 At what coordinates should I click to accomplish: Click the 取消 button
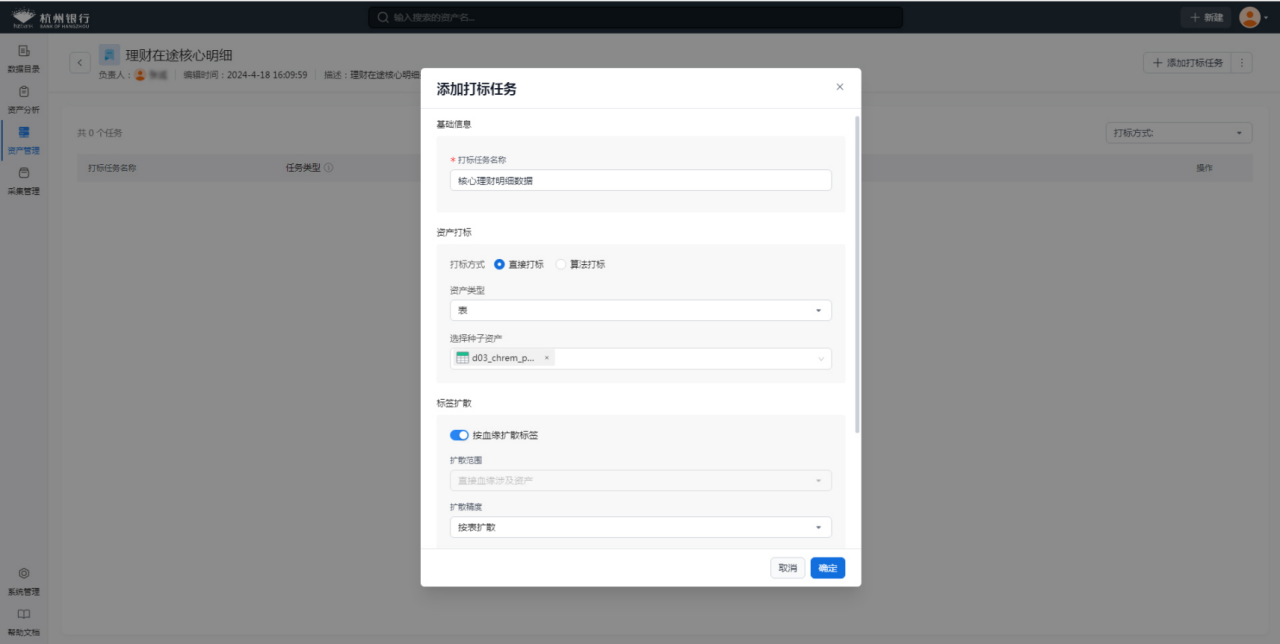coord(787,568)
